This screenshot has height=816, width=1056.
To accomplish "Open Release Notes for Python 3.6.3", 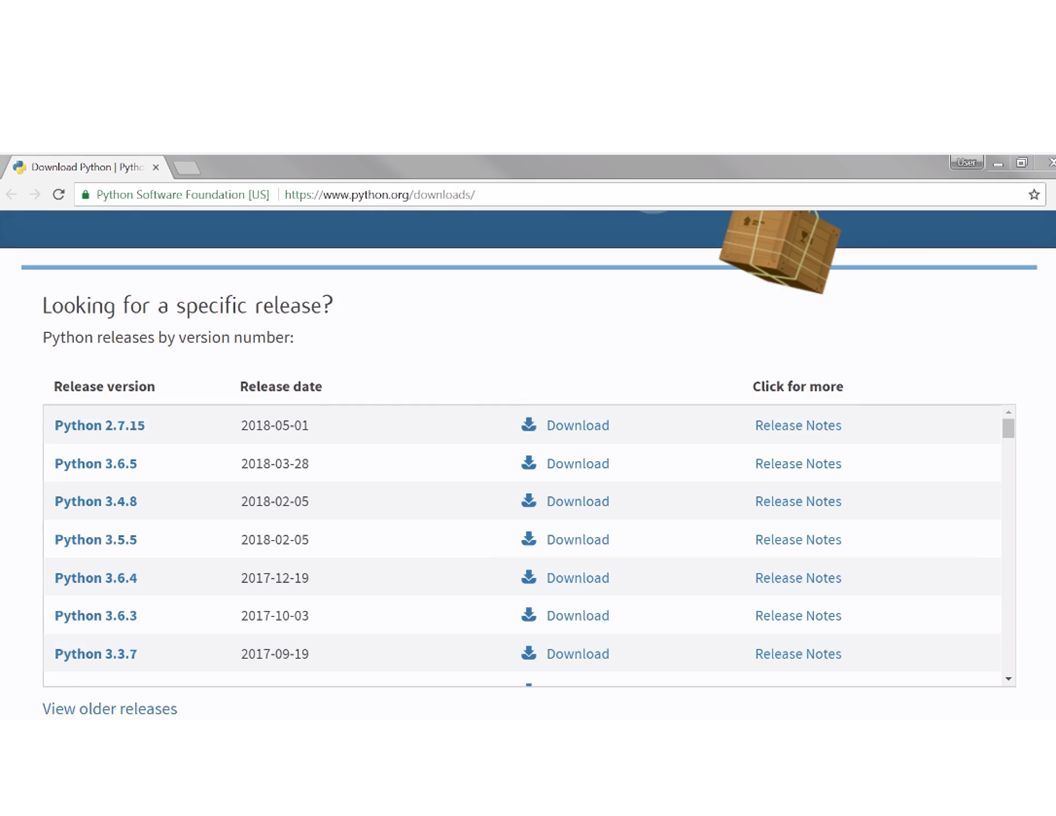I will pyautogui.click(x=798, y=616).
